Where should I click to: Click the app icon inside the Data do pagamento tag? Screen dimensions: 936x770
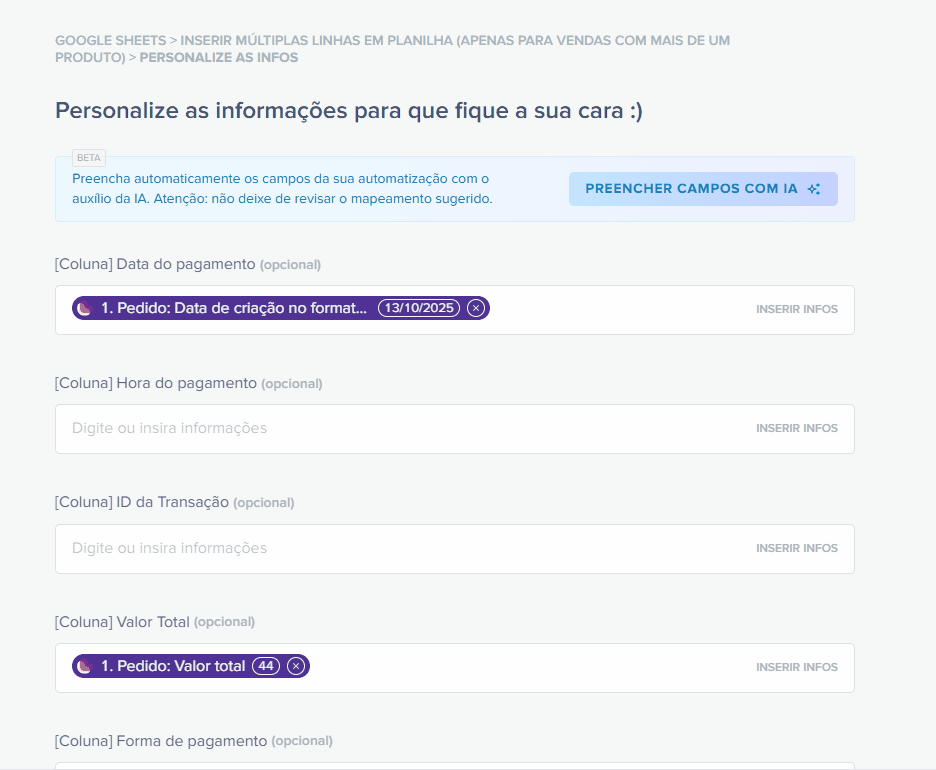82,308
